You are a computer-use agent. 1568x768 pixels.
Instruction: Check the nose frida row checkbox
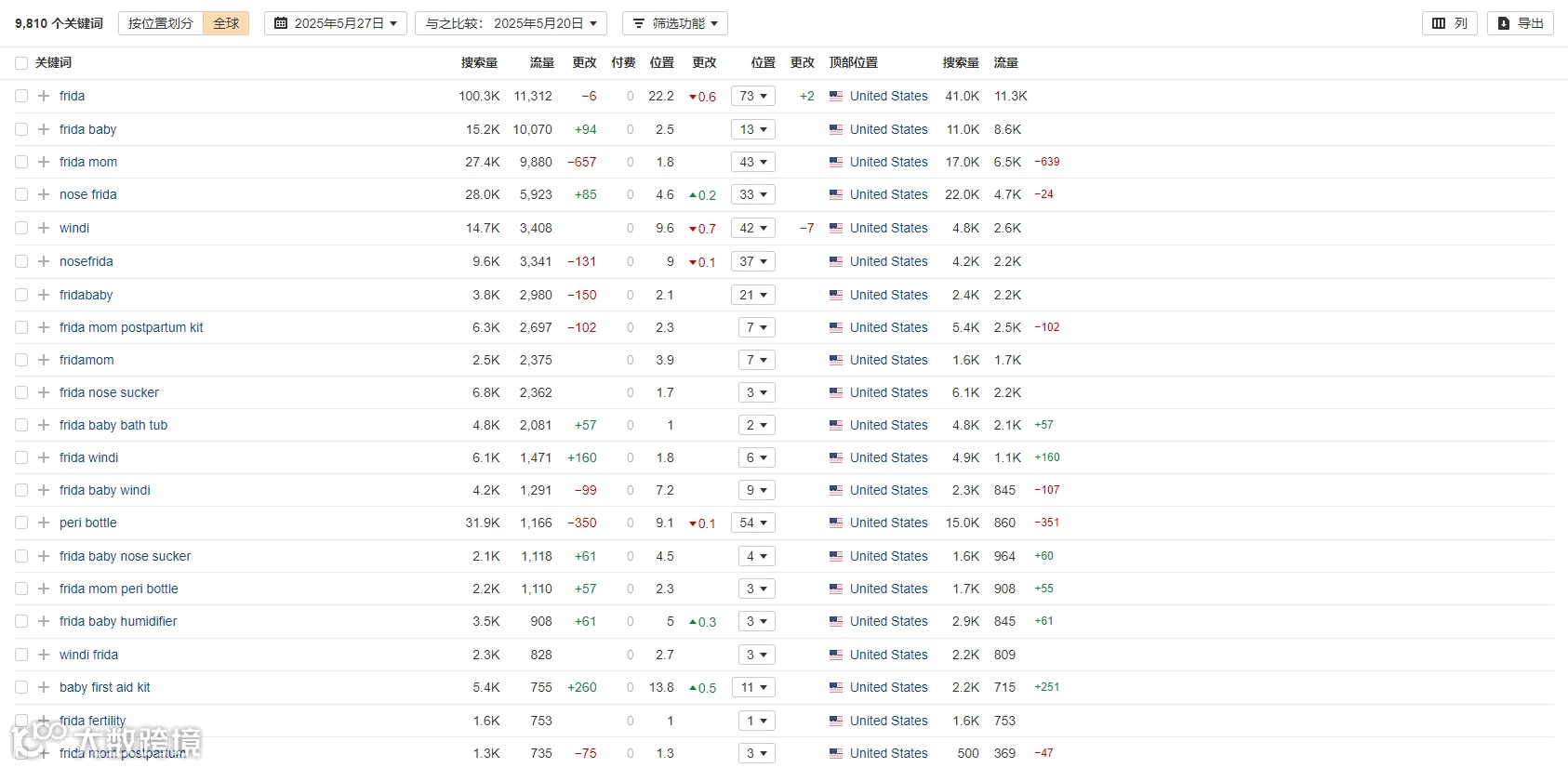click(21, 194)
